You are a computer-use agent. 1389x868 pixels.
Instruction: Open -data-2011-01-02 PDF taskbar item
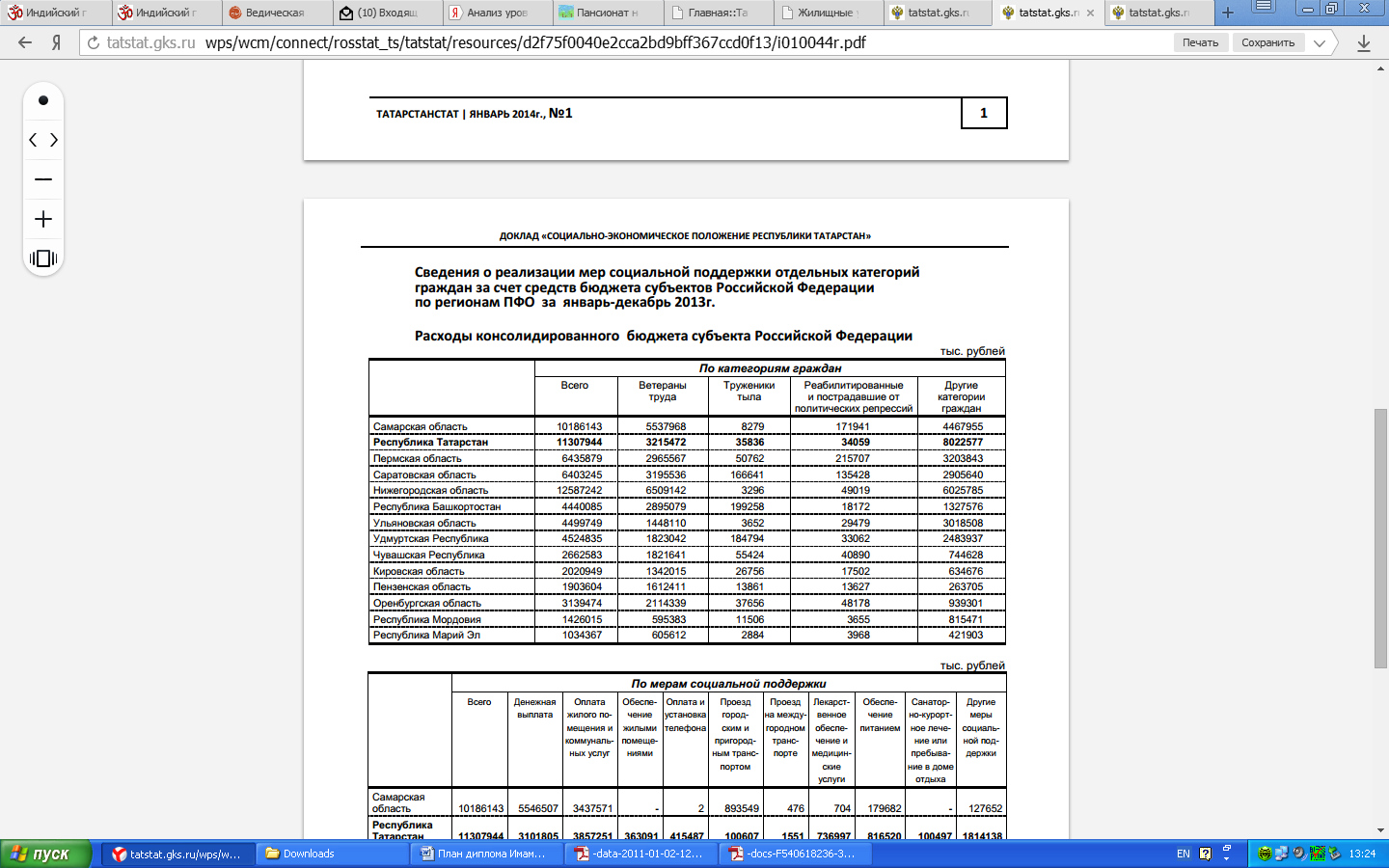tap(642, 854)
